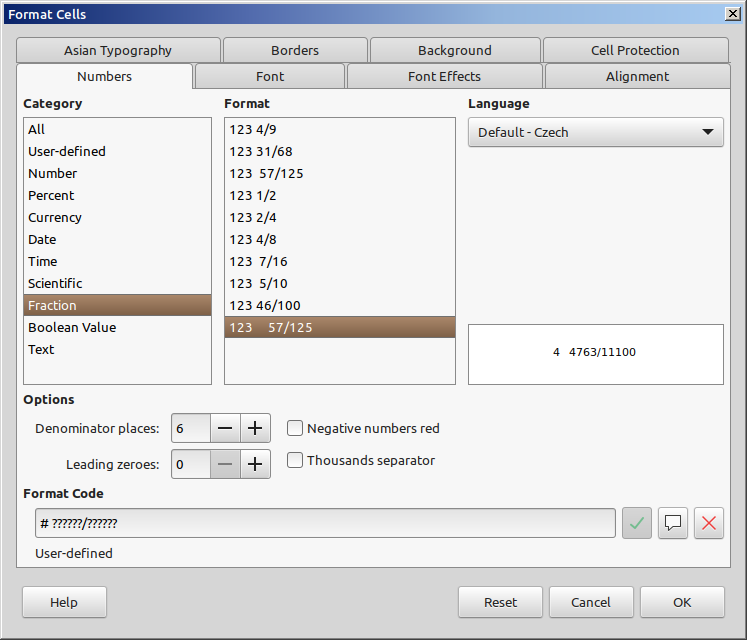This screenshot has height=640, width=747.
Task: Pick format 123 46/100
Action: [340, 305]
